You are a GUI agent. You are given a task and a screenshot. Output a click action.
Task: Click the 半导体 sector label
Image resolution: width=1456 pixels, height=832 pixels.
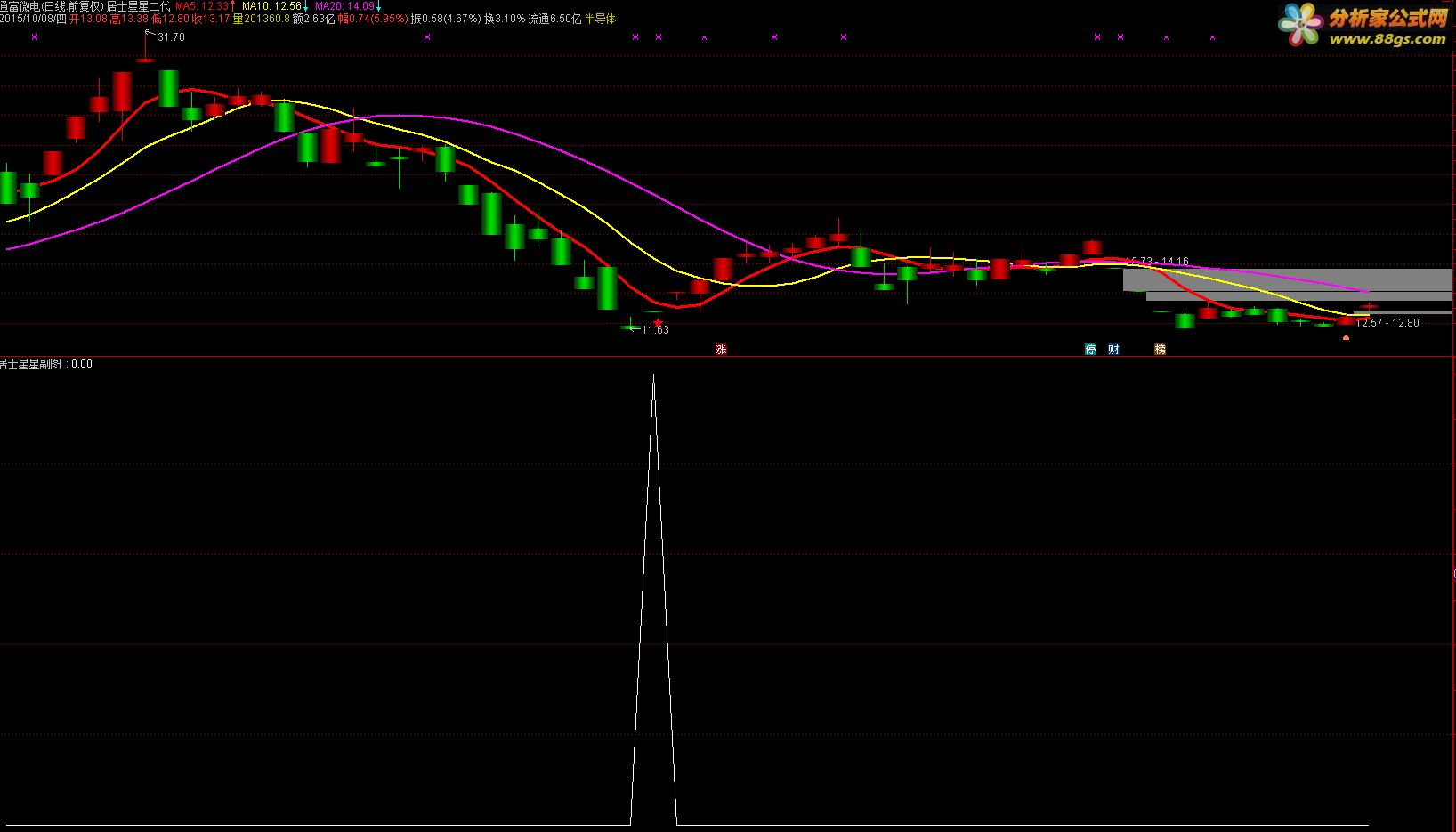coord(600,19)
